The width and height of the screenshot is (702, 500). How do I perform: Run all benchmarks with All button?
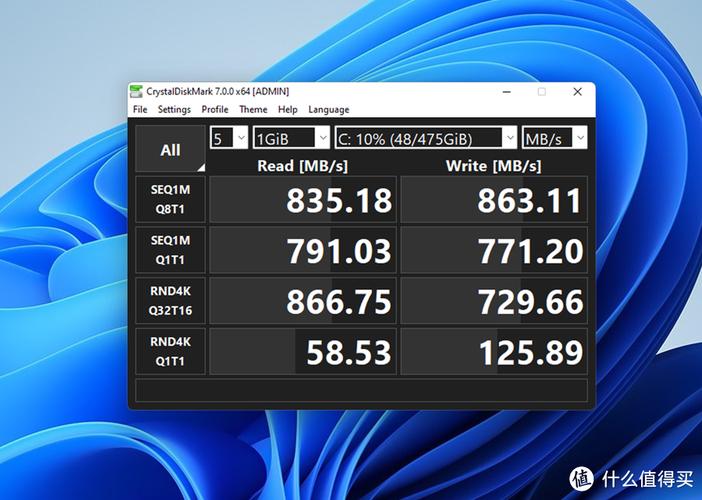tap(171, 149)
